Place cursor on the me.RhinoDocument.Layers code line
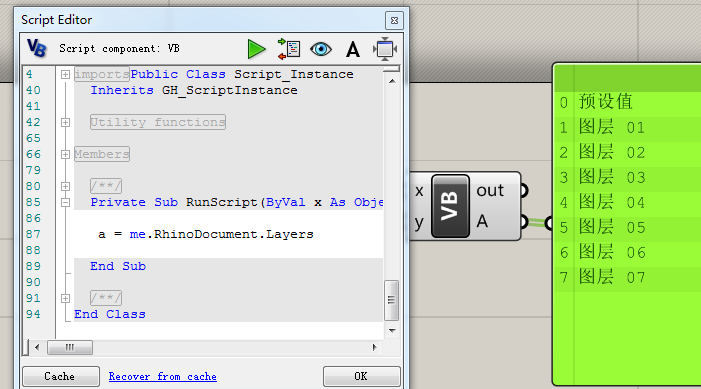Screen dimensions: 701x389 coord(206,234)
